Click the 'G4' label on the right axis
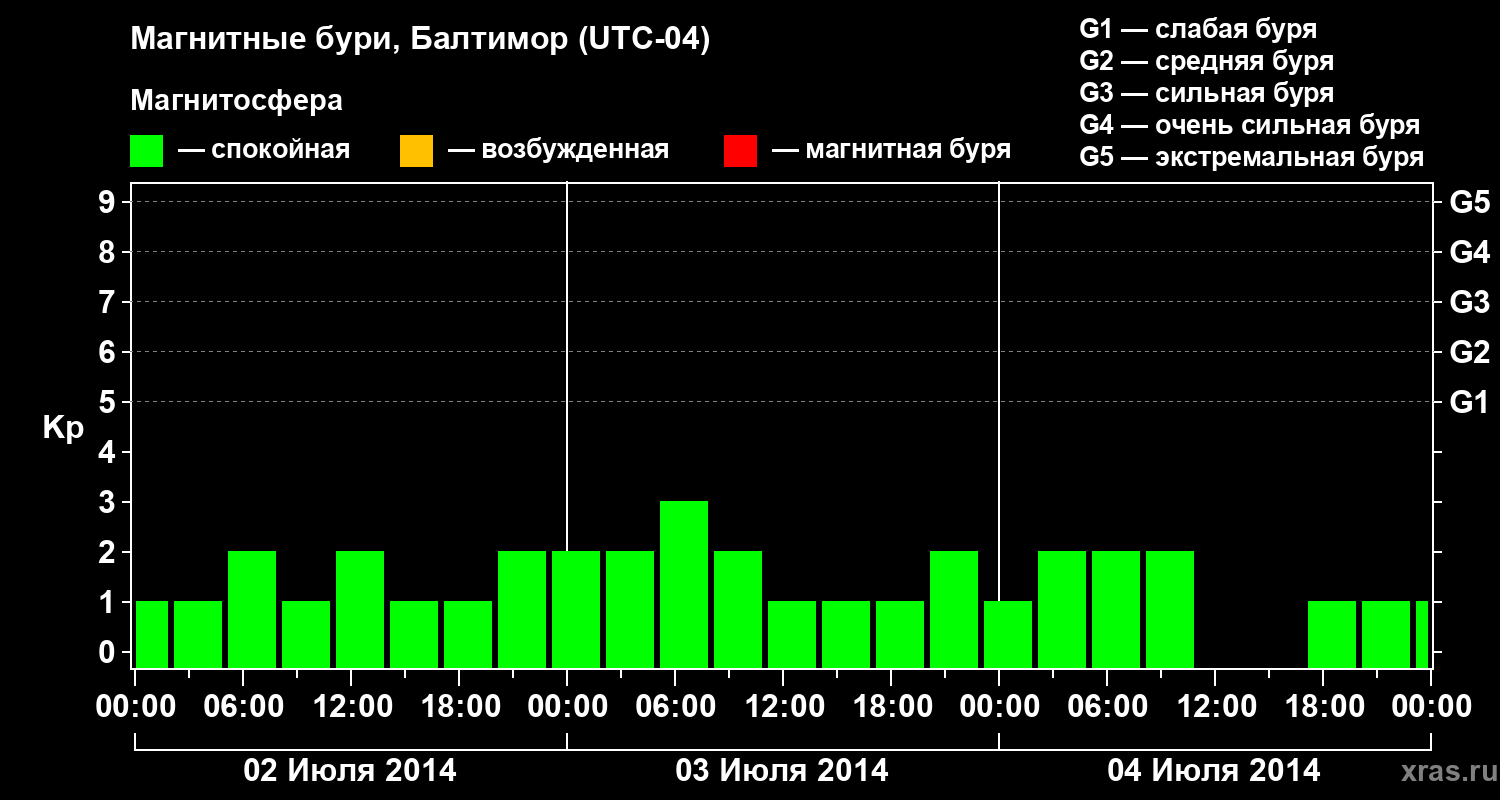Viewport: 1500px width, 800px height. click(x=1469, y=252)
